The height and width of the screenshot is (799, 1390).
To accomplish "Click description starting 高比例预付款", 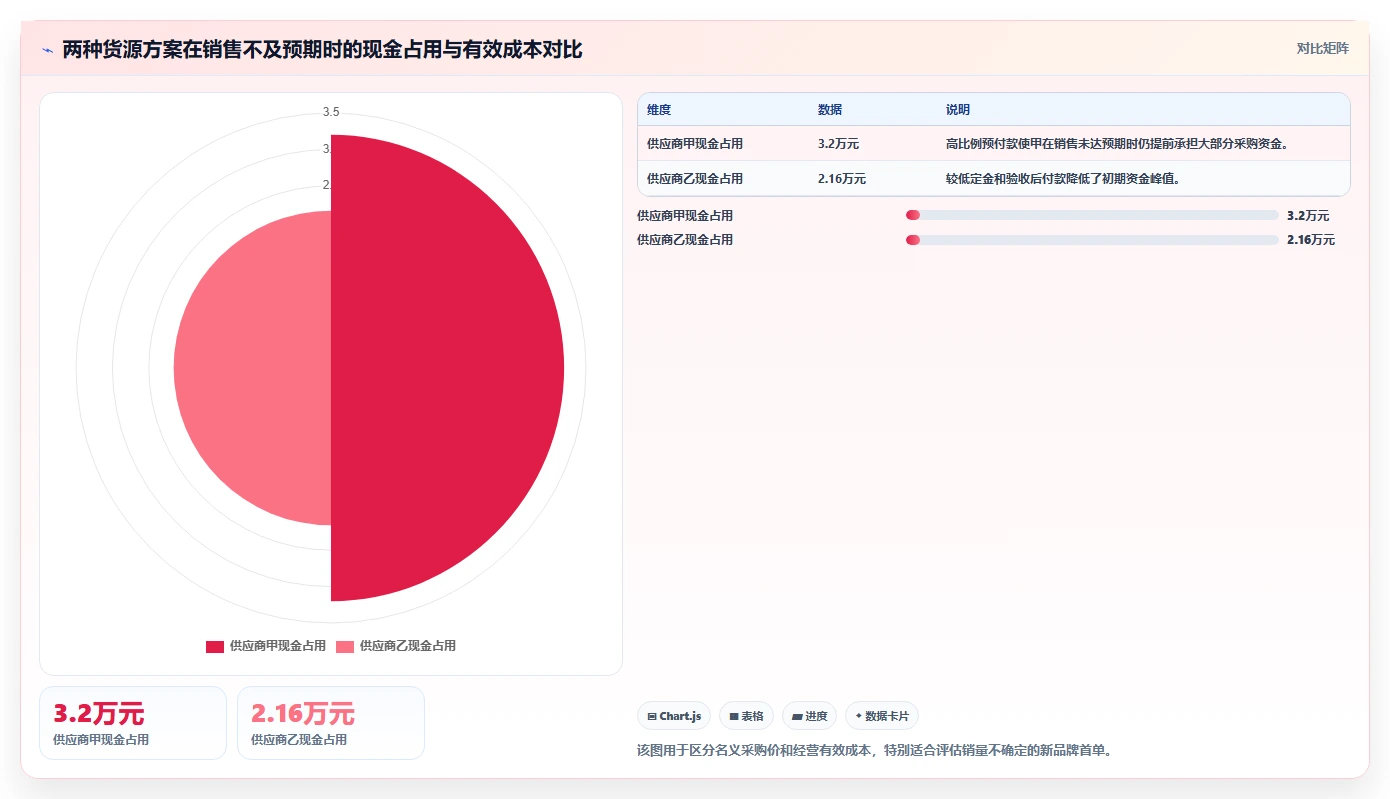I will [1117, 144].
